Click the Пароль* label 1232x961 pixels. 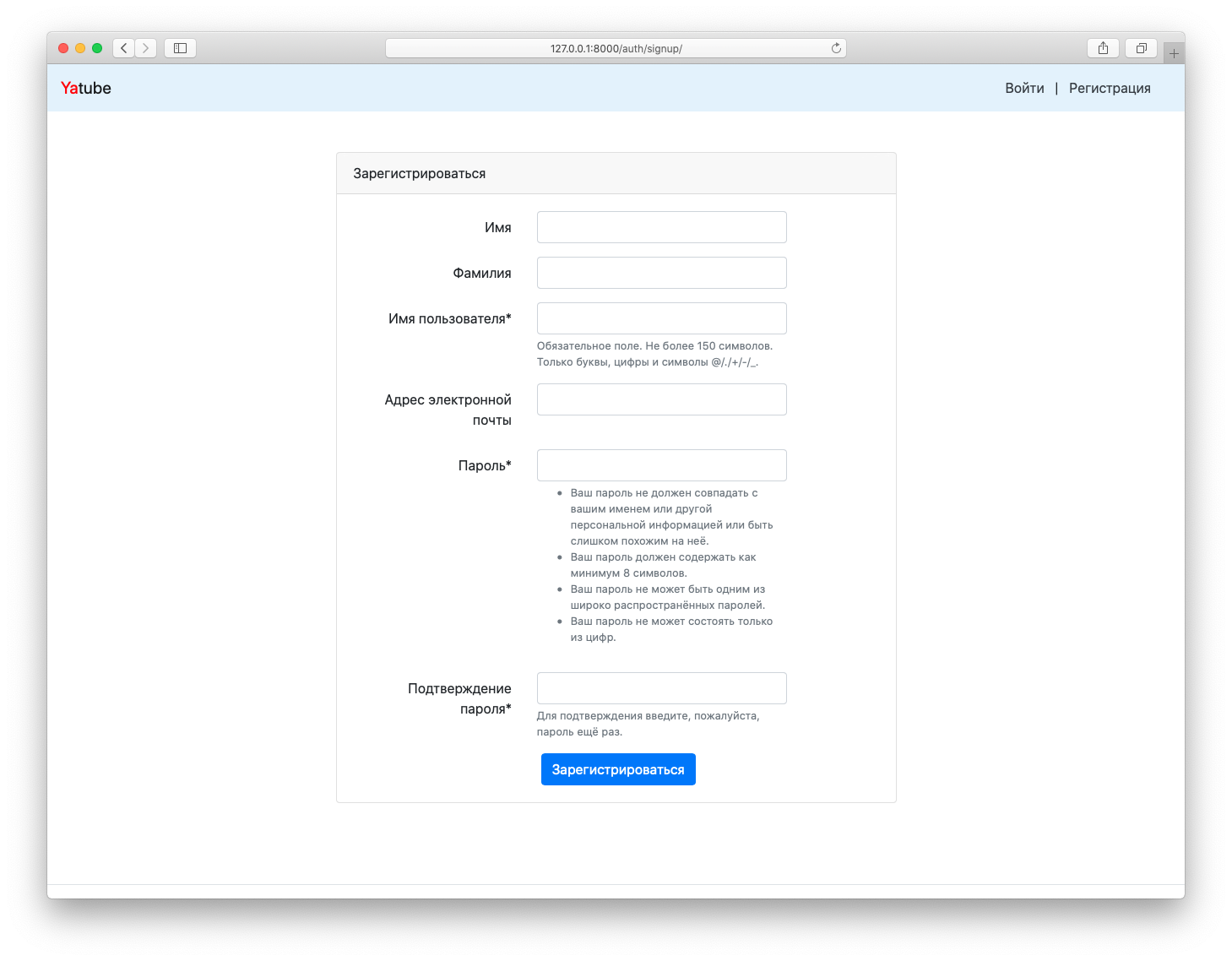tap(485, 465)
